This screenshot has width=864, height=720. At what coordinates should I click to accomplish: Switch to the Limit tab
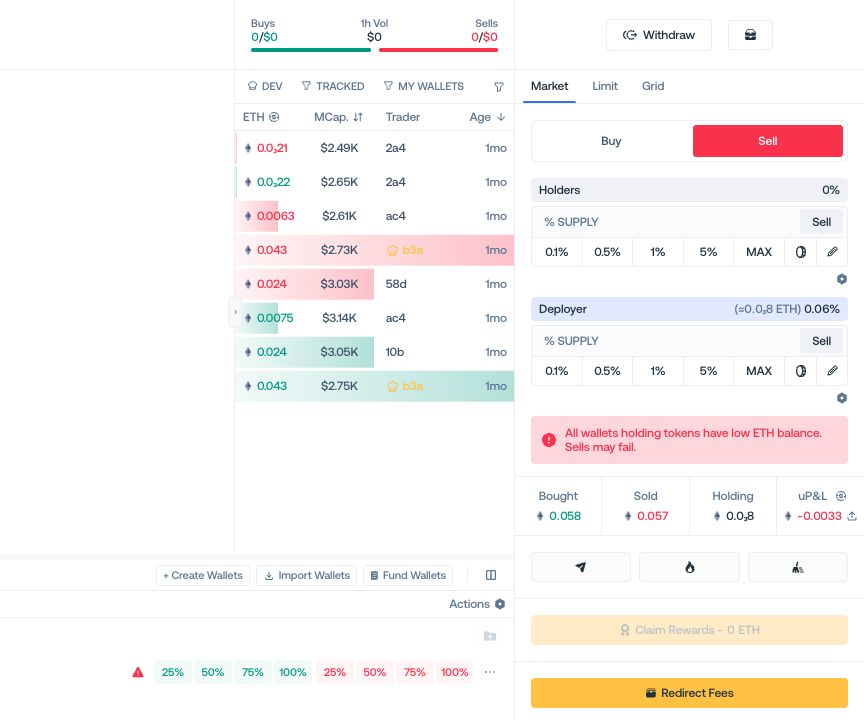click(604, 86)
